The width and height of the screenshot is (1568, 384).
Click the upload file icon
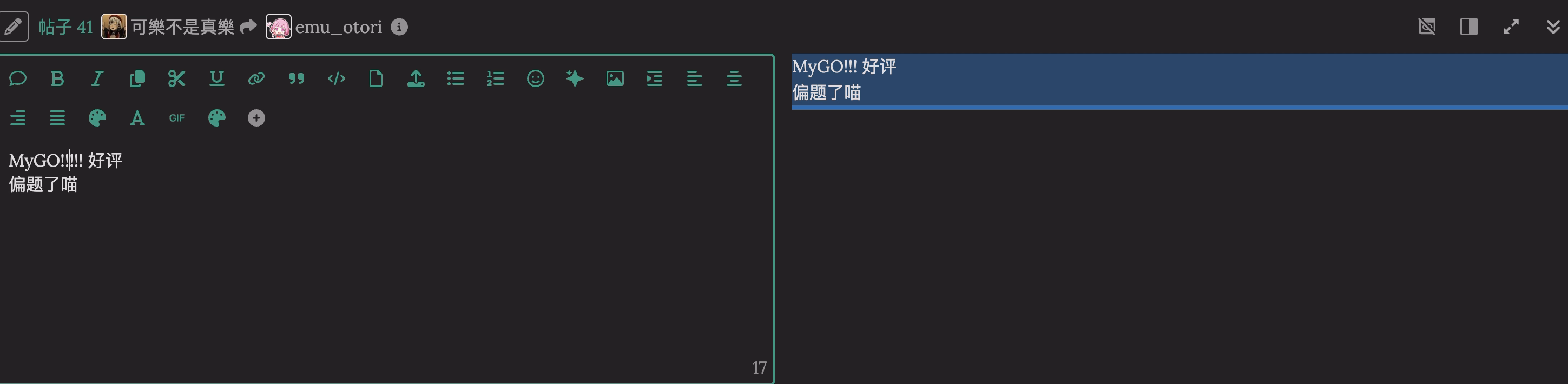tap(416, 78)
